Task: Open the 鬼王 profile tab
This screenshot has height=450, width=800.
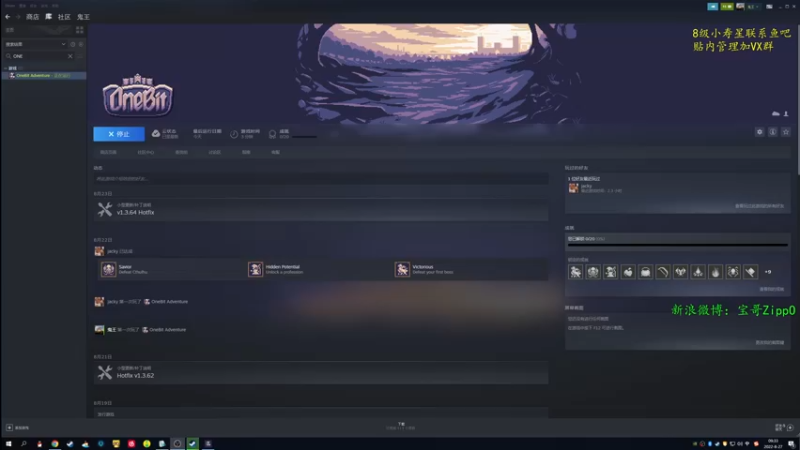Action: pyautogui.click(x=83, y=17)
